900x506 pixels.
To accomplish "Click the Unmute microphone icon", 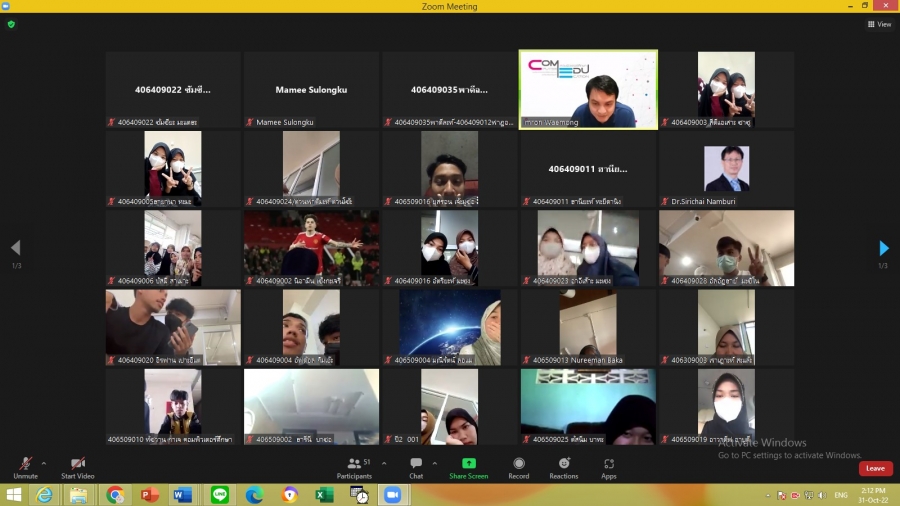I will click(25, 464).
